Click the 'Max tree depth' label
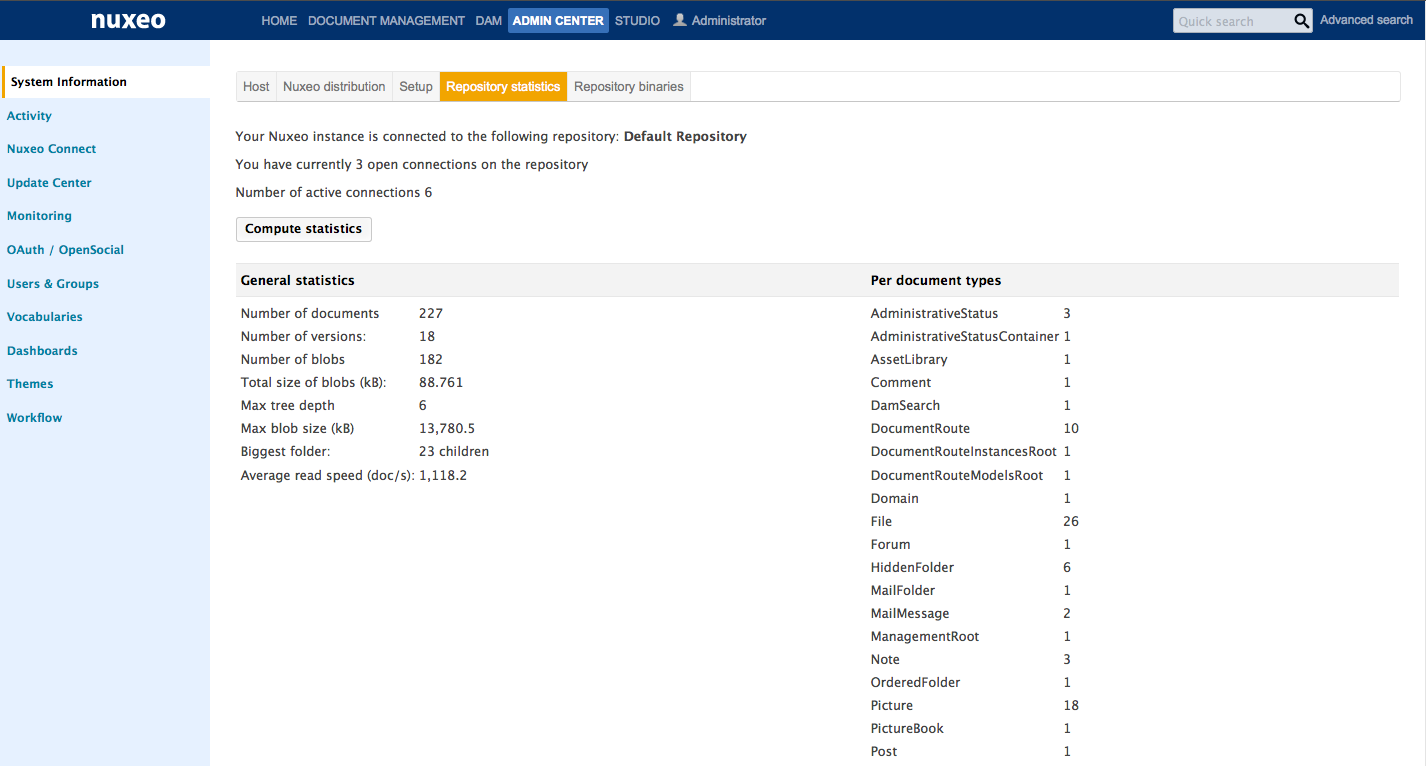Screen dimensions: 1426x766 point(288,405)
